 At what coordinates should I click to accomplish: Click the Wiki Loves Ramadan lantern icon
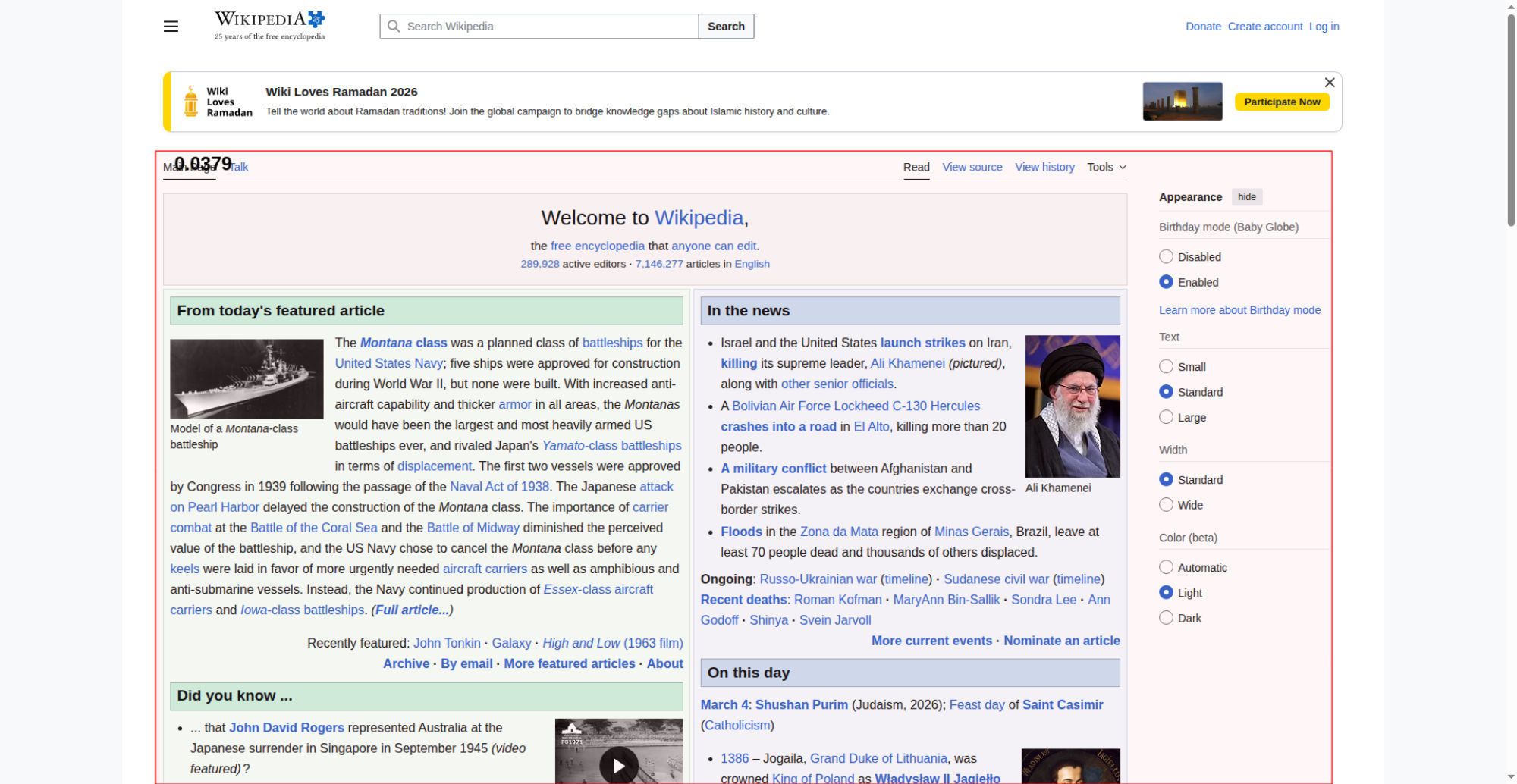tap(191, 102)
